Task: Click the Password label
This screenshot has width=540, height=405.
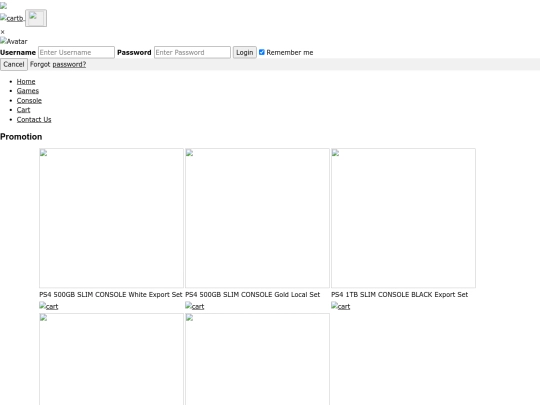Action: coord(134,52)
